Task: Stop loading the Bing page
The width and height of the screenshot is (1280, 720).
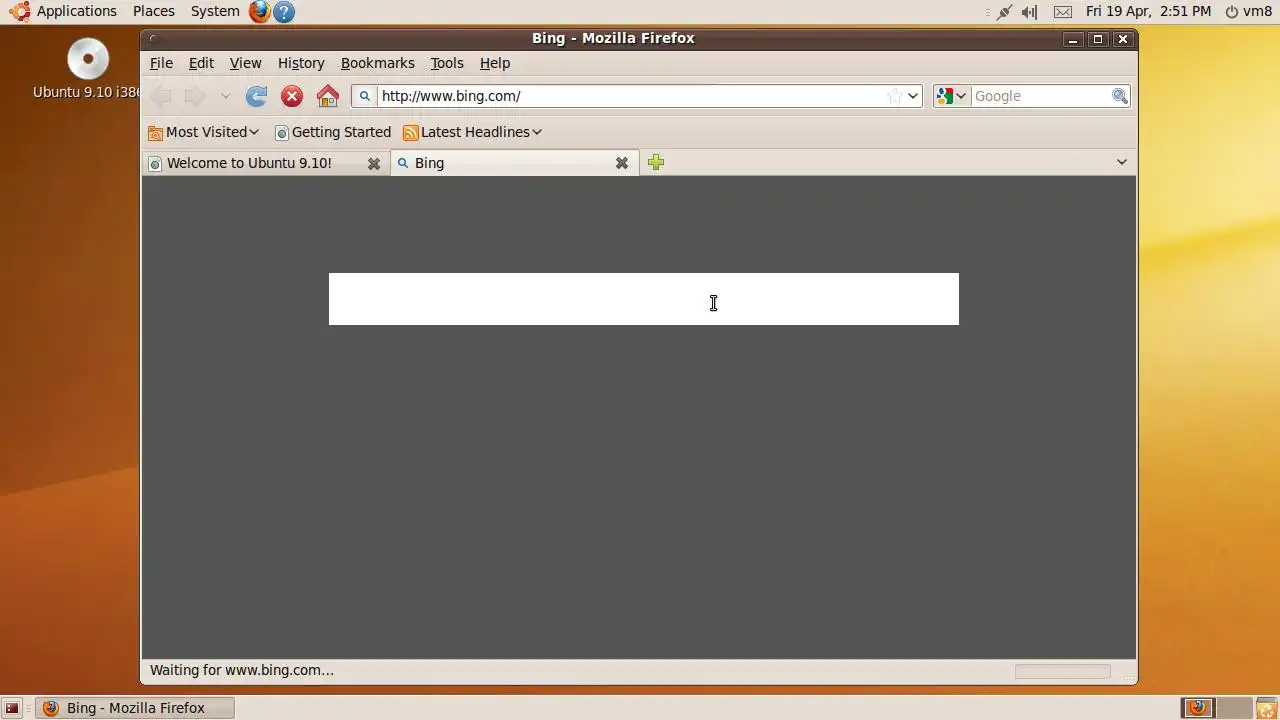Action: tap(292, 96)
